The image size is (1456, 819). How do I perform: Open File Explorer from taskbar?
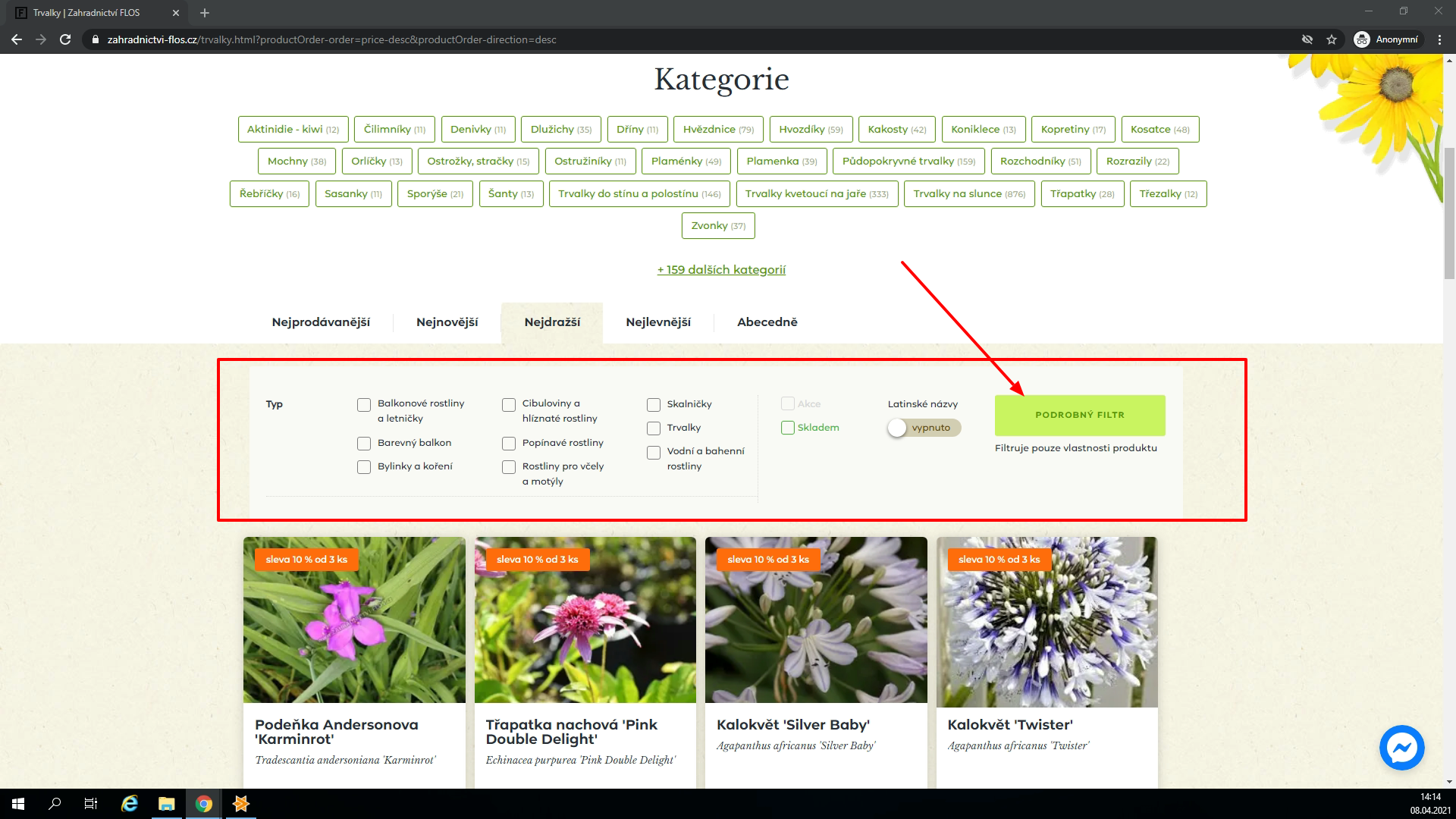(x=167, y=804)
